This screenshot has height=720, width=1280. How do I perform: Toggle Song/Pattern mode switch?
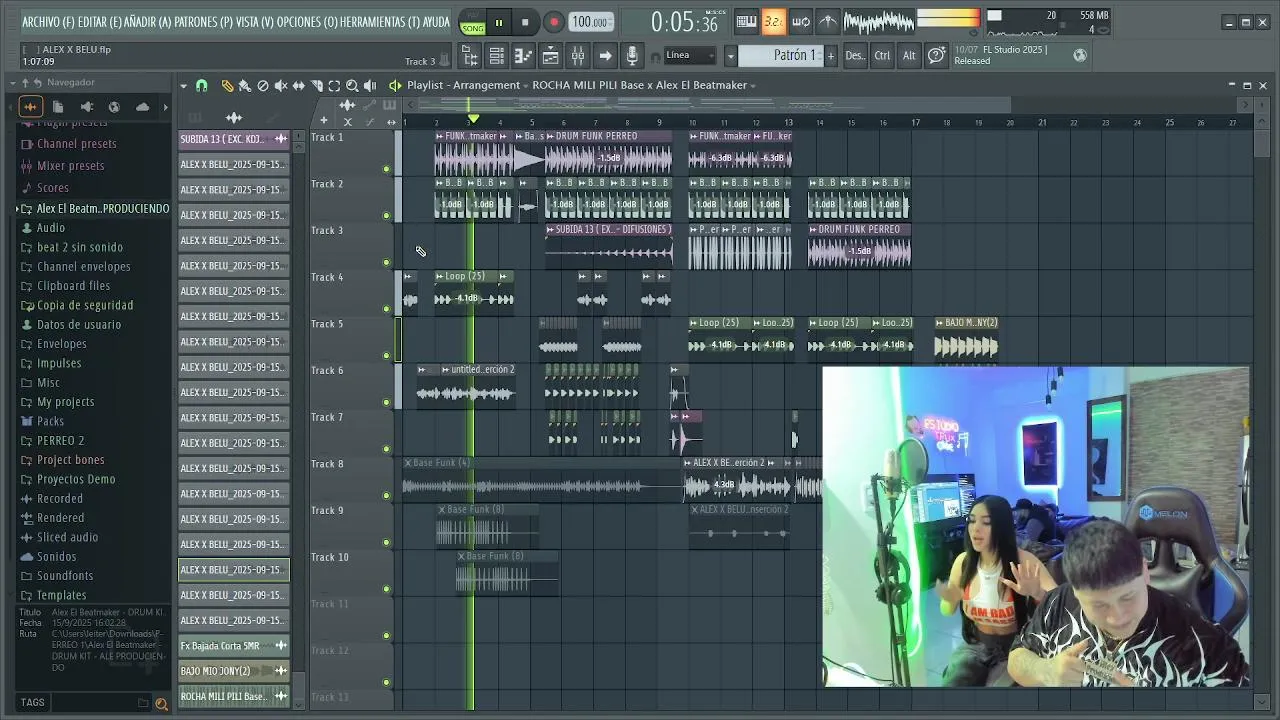473,22
